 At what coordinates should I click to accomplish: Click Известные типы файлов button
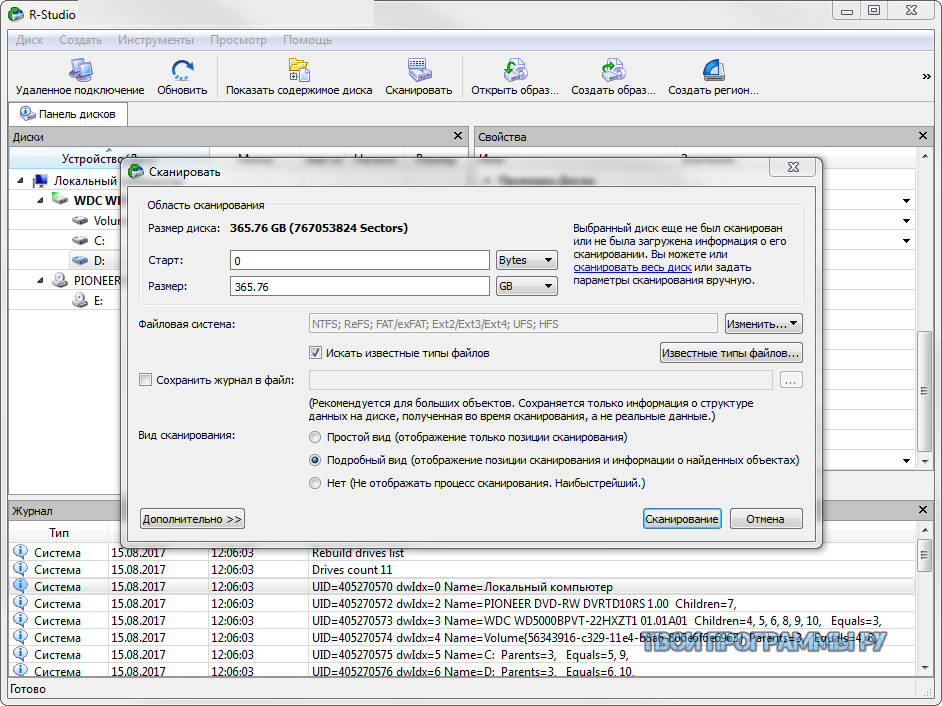(731, 353)
